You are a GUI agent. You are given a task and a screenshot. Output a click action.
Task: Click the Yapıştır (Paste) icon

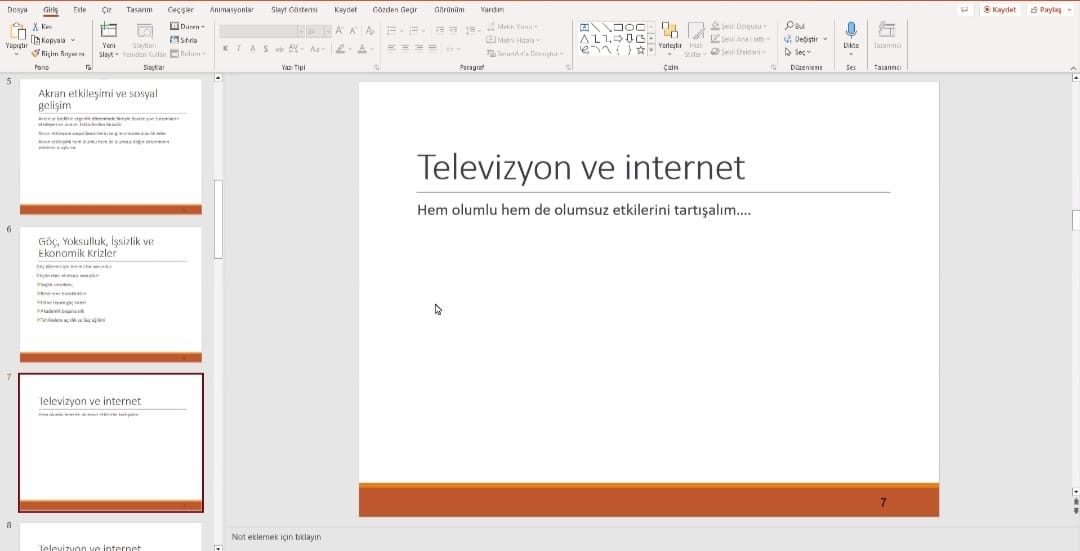[x=16, y=32]
